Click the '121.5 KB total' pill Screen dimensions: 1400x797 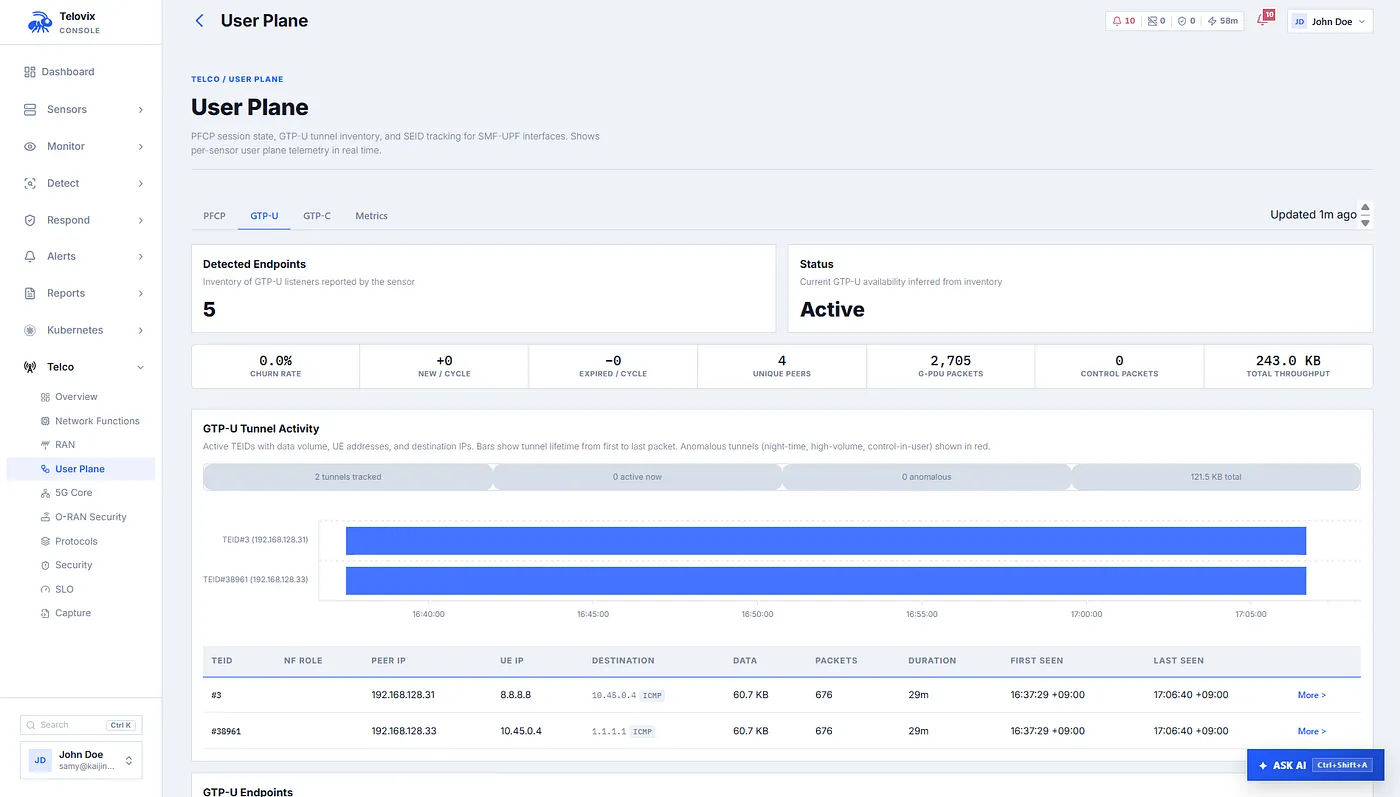click(x=1215, y=477)
